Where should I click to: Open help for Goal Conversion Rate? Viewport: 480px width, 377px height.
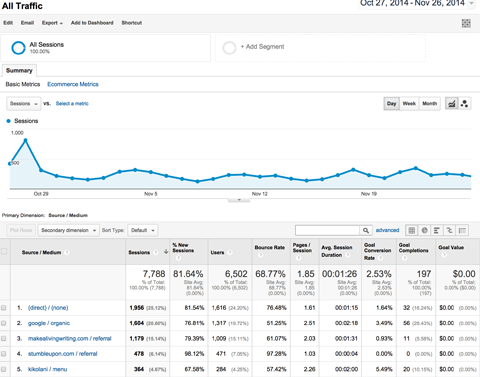point(380,258)
